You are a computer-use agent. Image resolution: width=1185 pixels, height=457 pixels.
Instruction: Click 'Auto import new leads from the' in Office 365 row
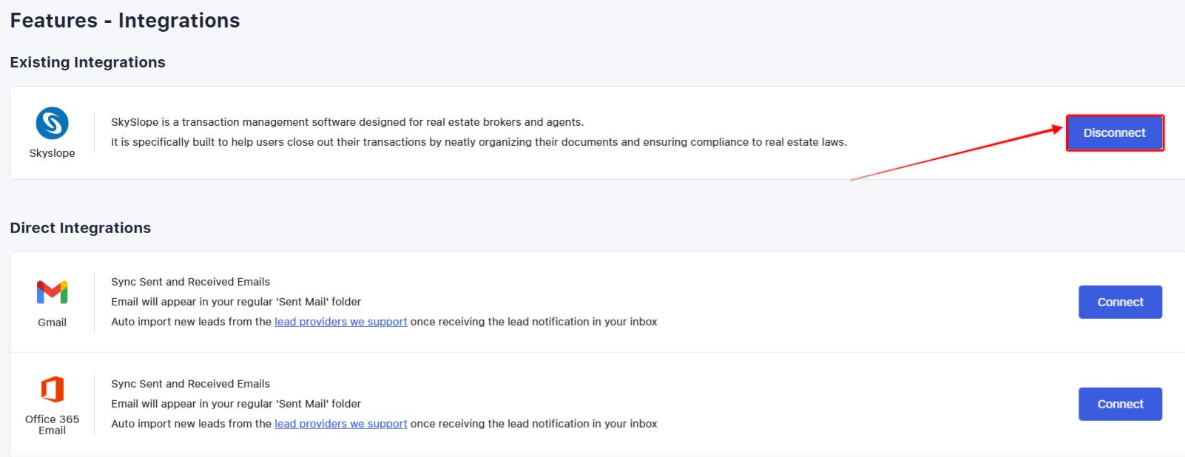pos(191,424)
